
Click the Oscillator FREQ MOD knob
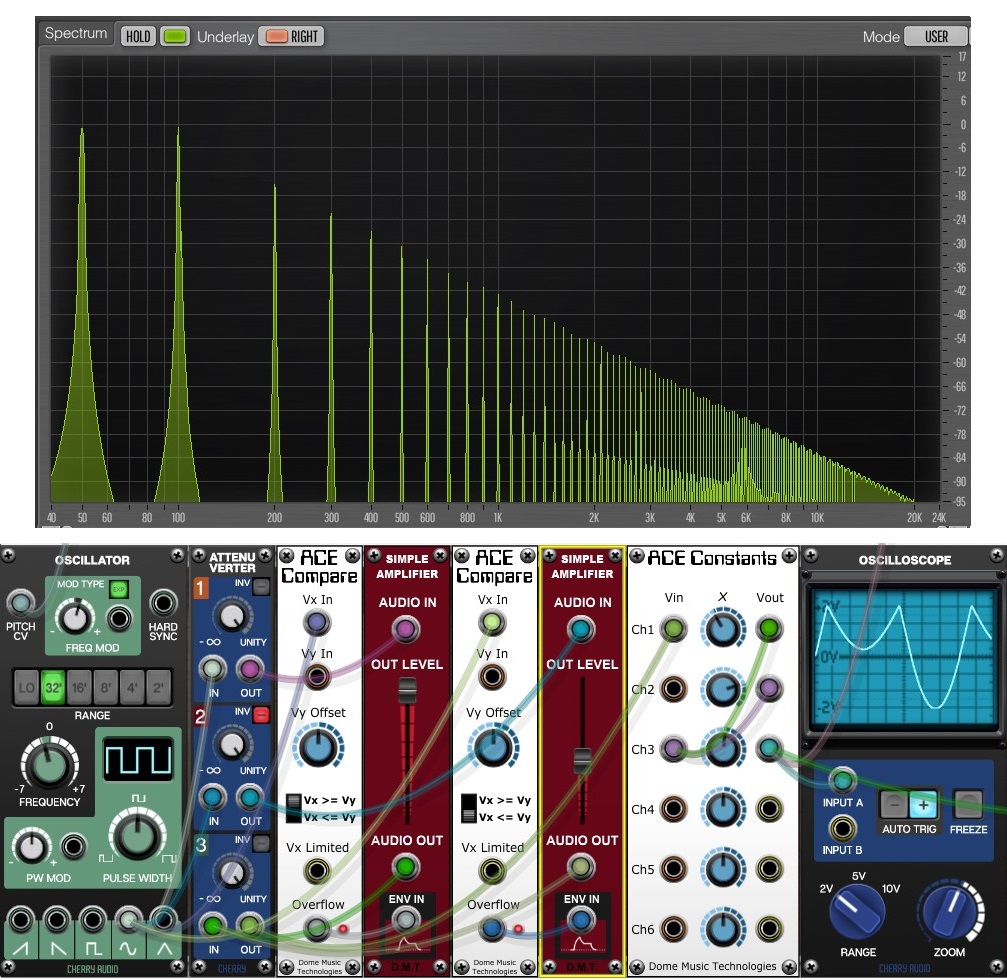click(75, 618)
